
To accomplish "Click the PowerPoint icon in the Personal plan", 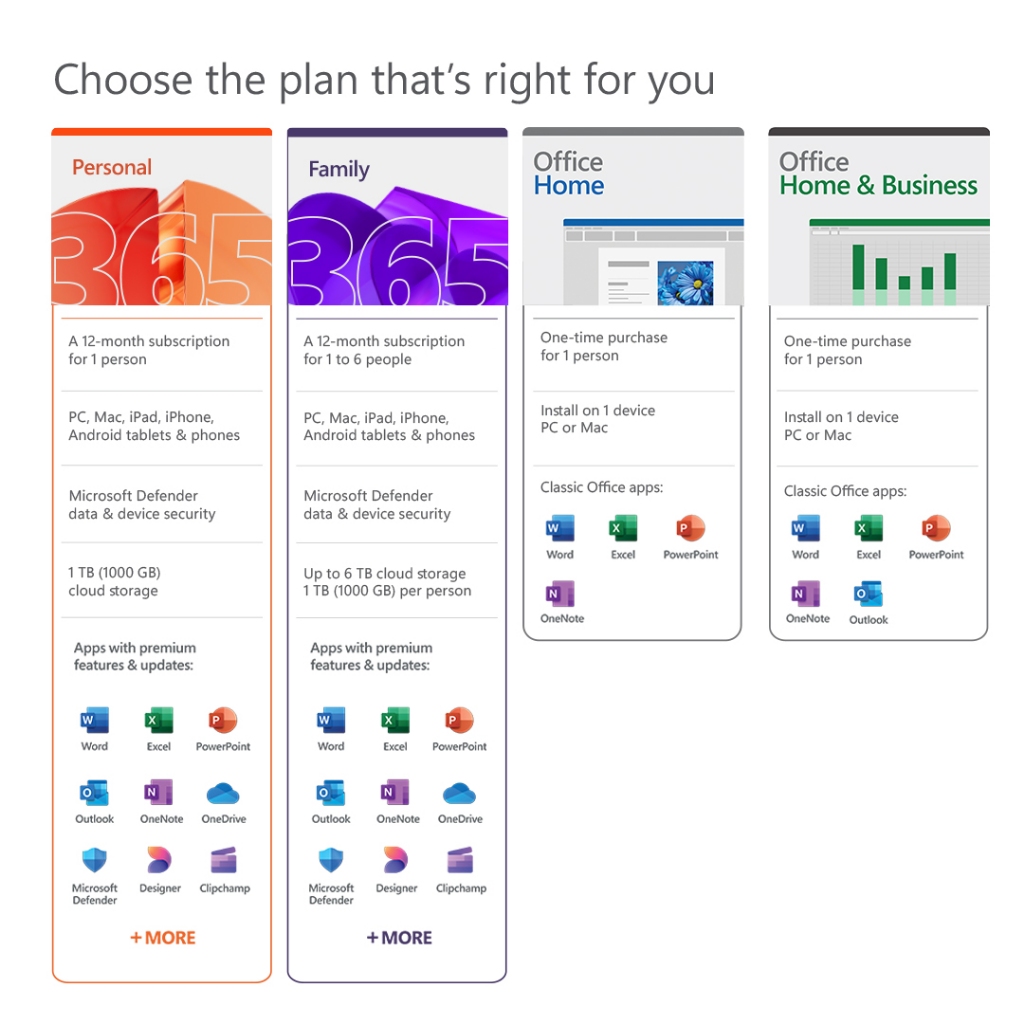I will coord(223,720).
